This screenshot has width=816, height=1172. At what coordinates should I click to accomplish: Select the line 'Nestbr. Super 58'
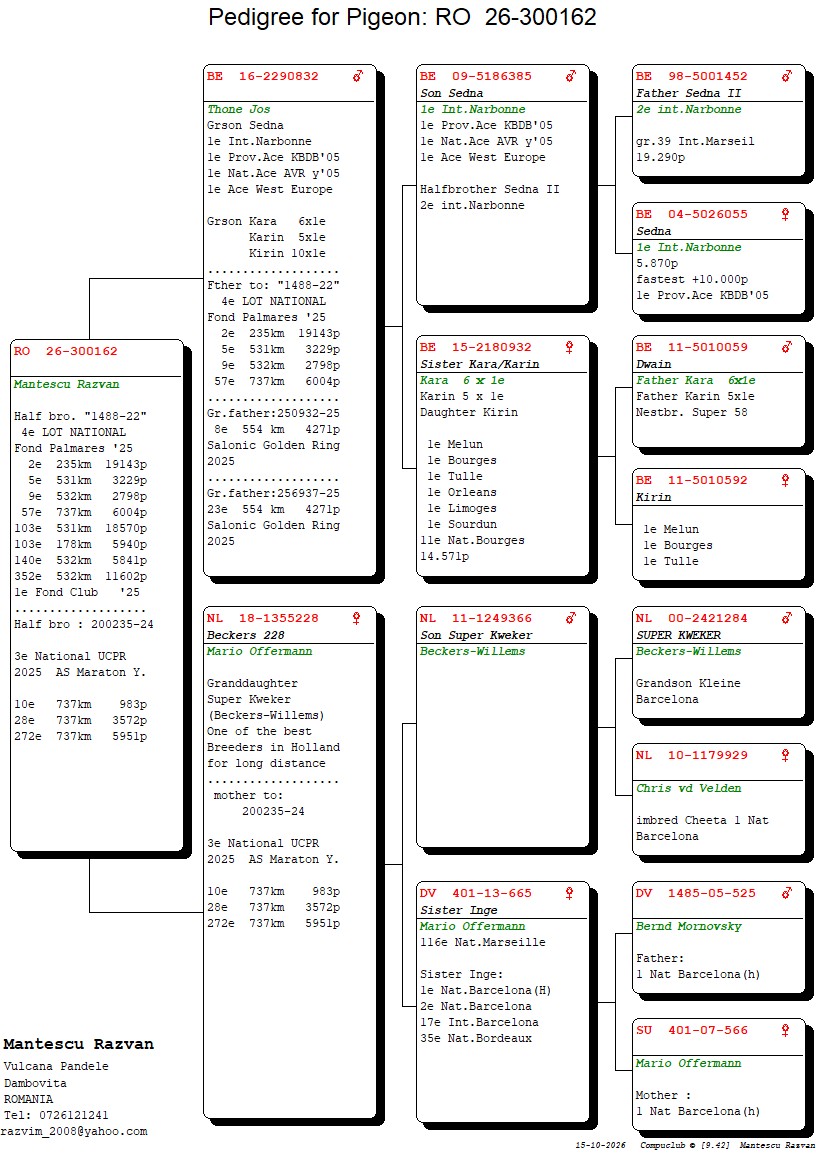[x=691, y=412]
